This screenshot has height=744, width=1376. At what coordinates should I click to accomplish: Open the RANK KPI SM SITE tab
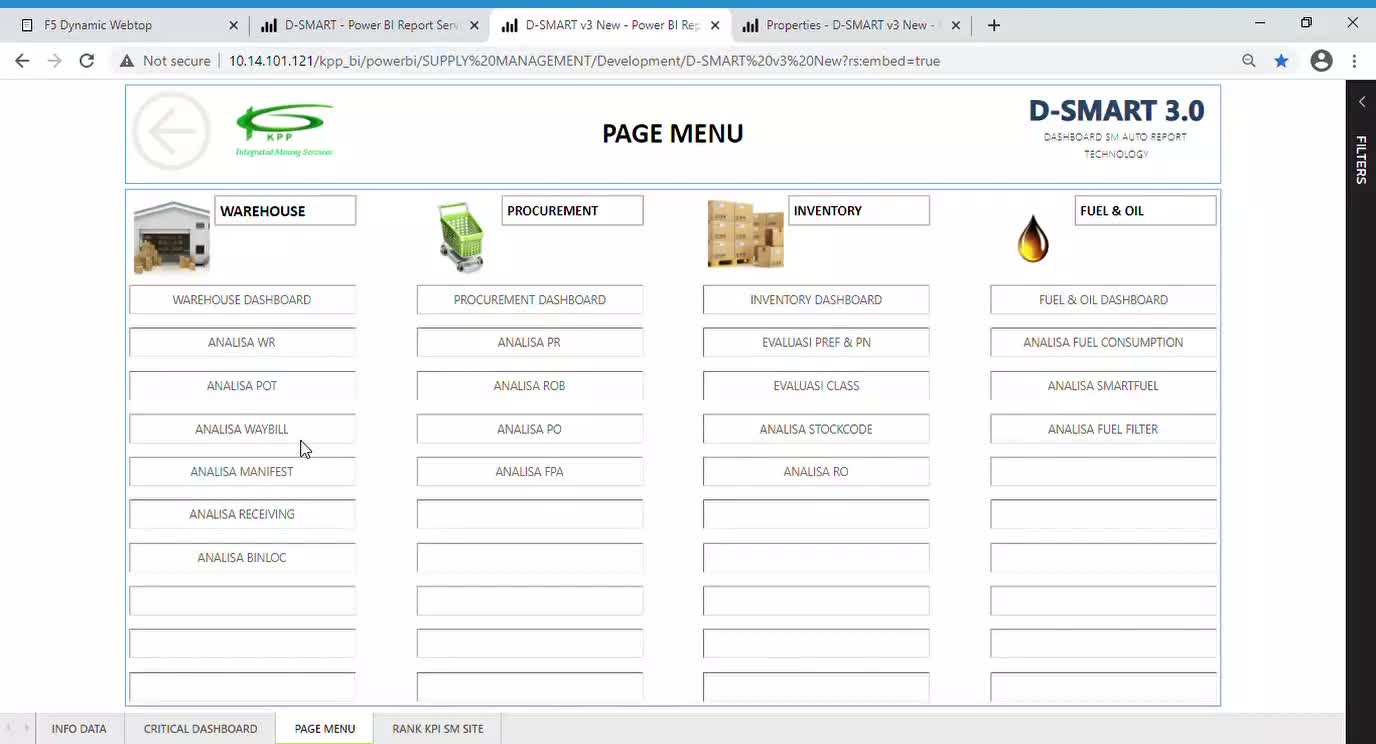click(438, 729)
